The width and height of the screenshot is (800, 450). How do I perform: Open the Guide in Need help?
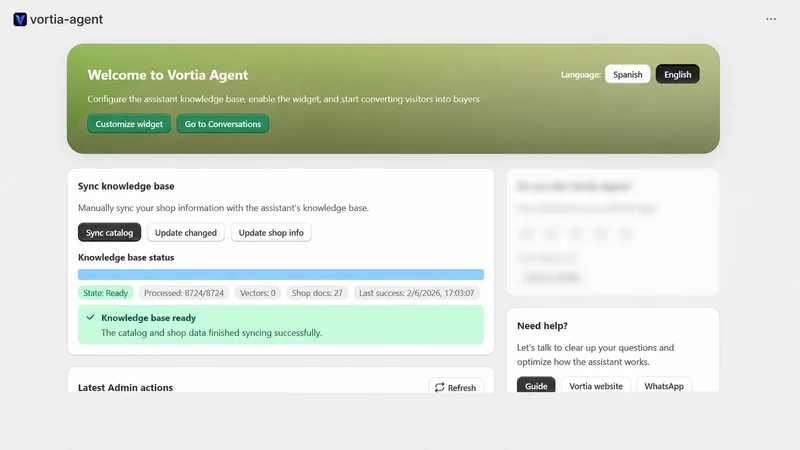click(536, 386)
